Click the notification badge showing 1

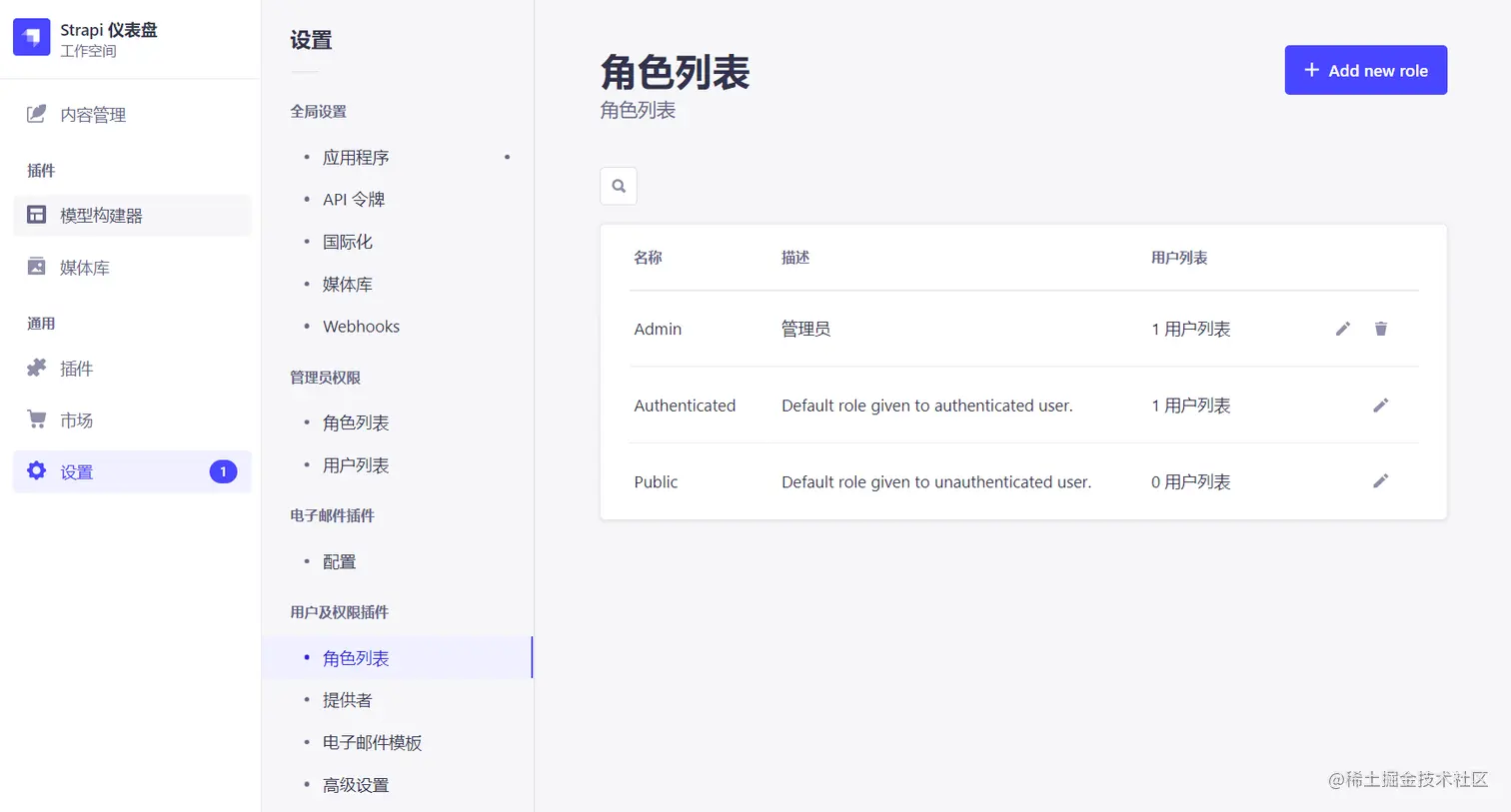(223, 471)
